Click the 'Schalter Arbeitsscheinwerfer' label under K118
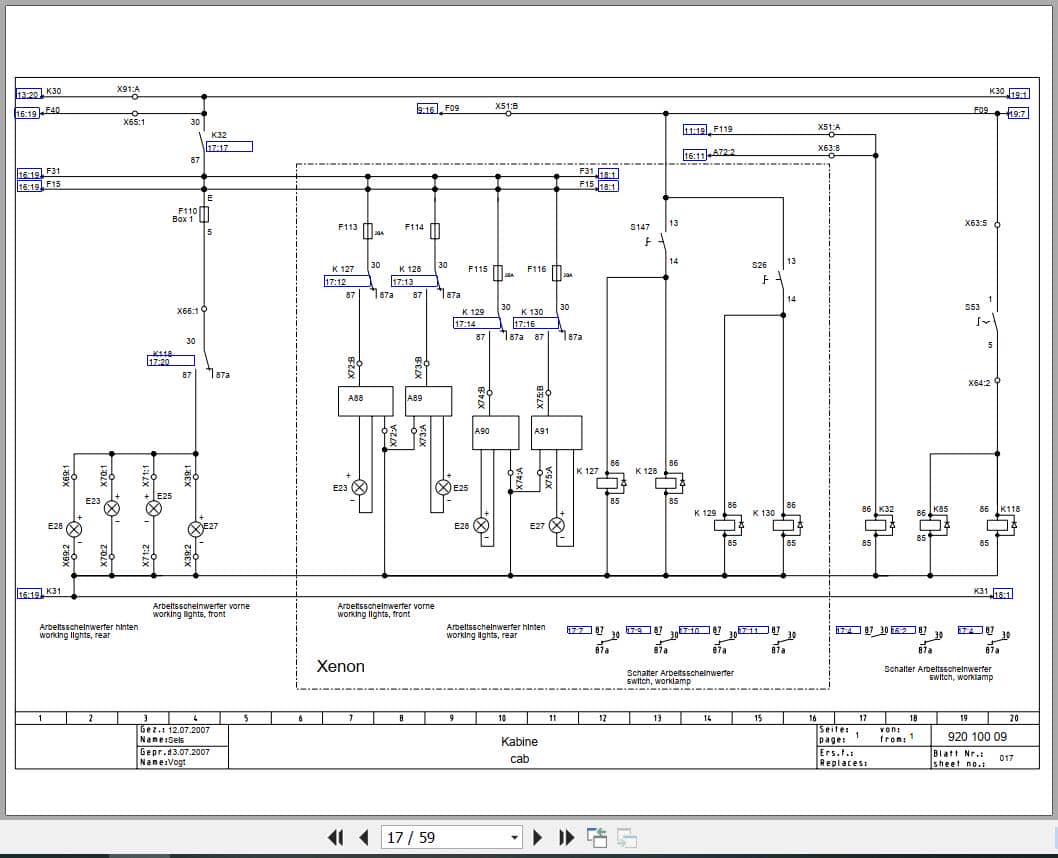The height and width of the screenshot is (858, 1058). [x=938, y=669]
